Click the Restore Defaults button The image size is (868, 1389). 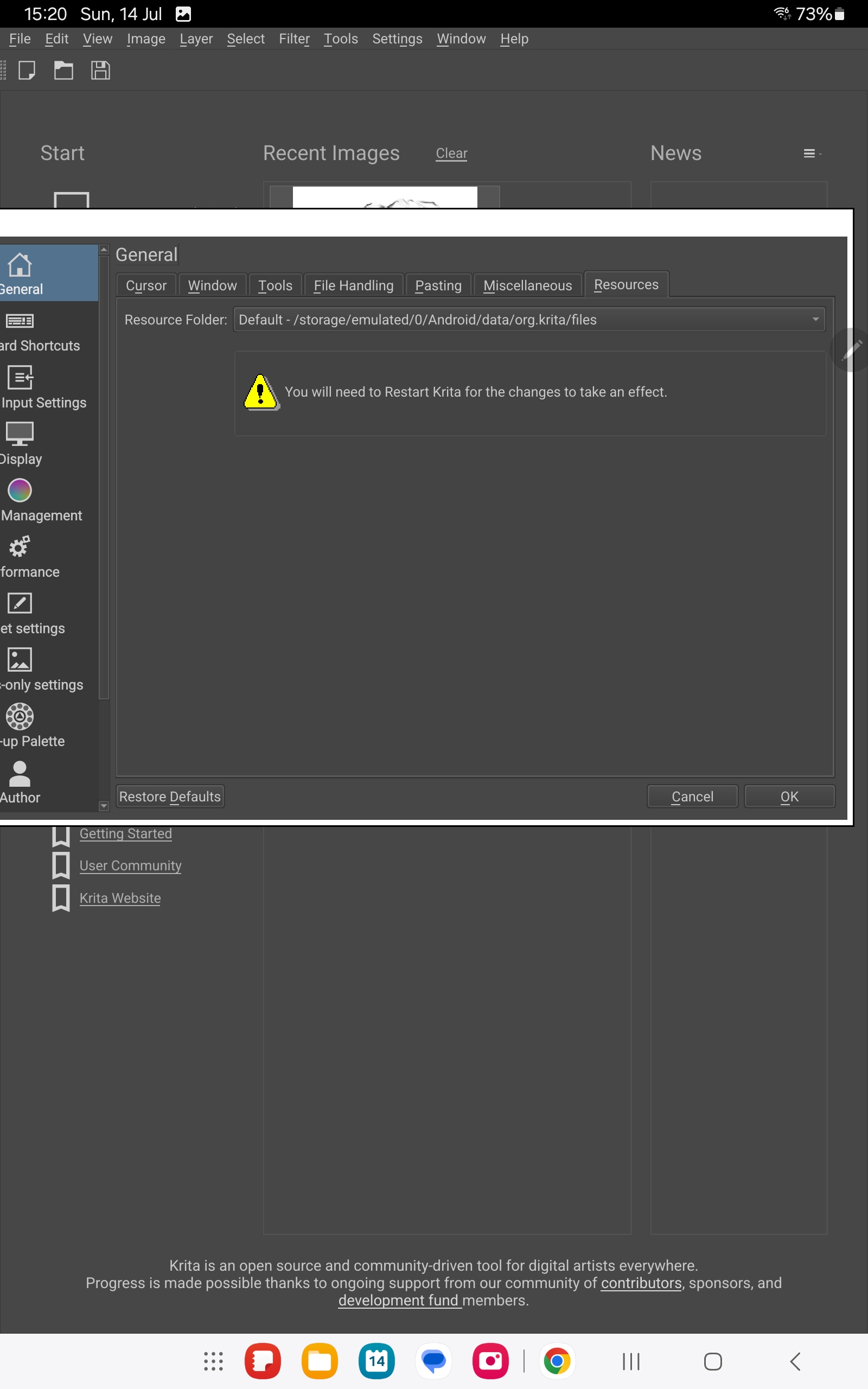click(x=170, y=796)
